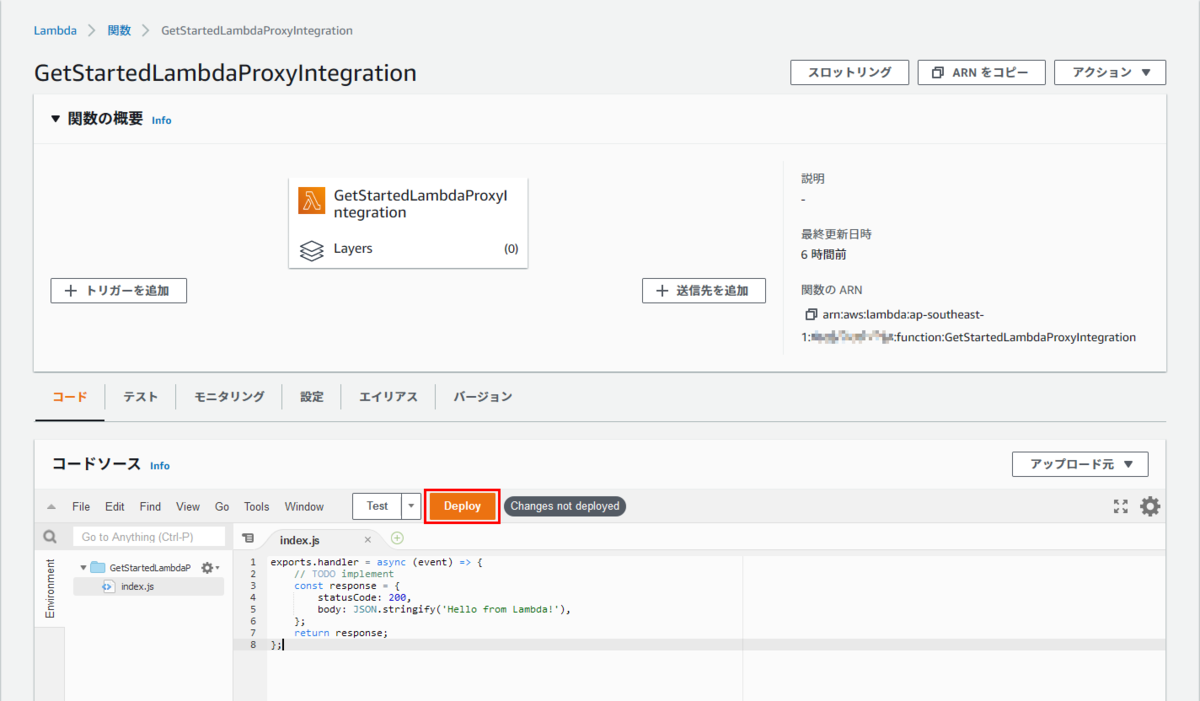Open the 関数 breadcrumb link

click(119, 31)
